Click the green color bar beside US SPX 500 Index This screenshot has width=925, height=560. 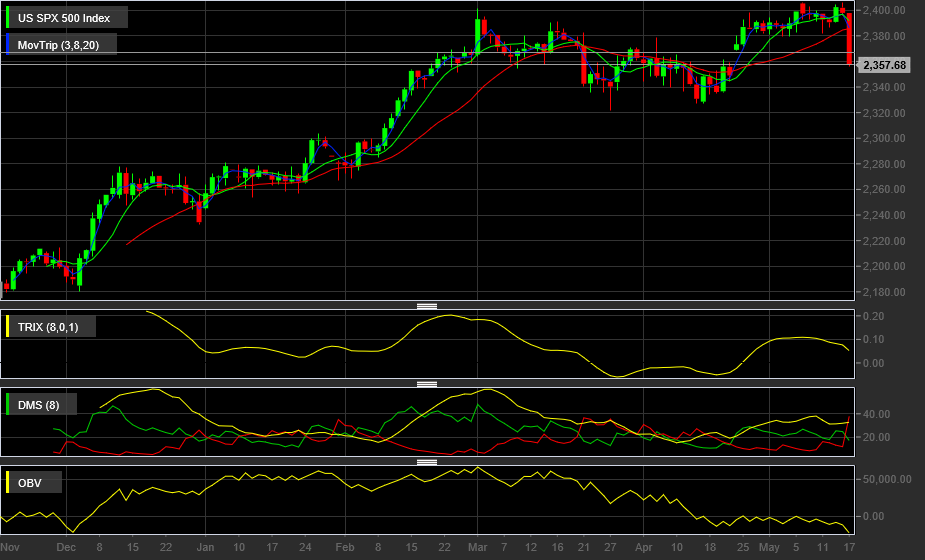7,18
